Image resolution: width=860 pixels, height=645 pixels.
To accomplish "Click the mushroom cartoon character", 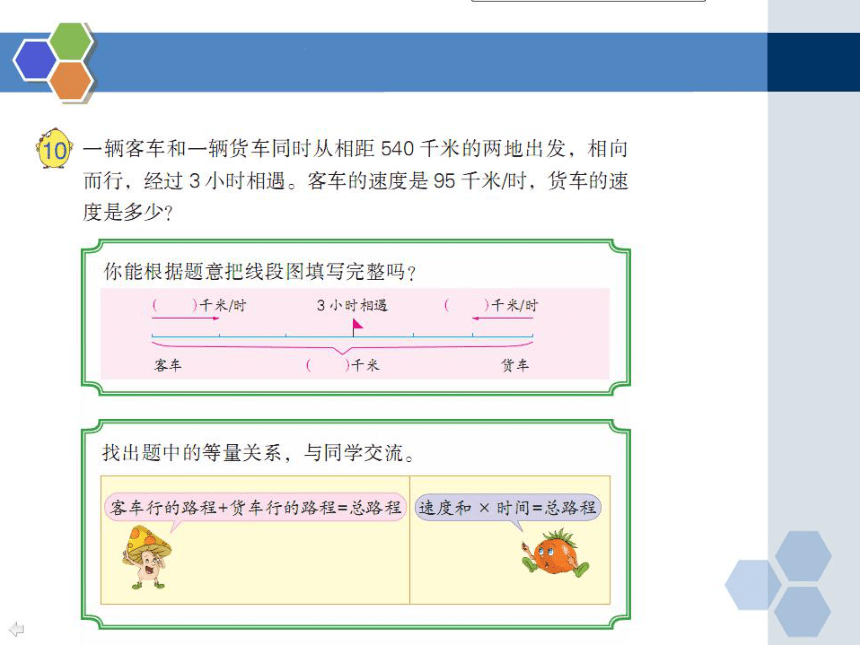I will pyautogui.click(x=146, y=557).
